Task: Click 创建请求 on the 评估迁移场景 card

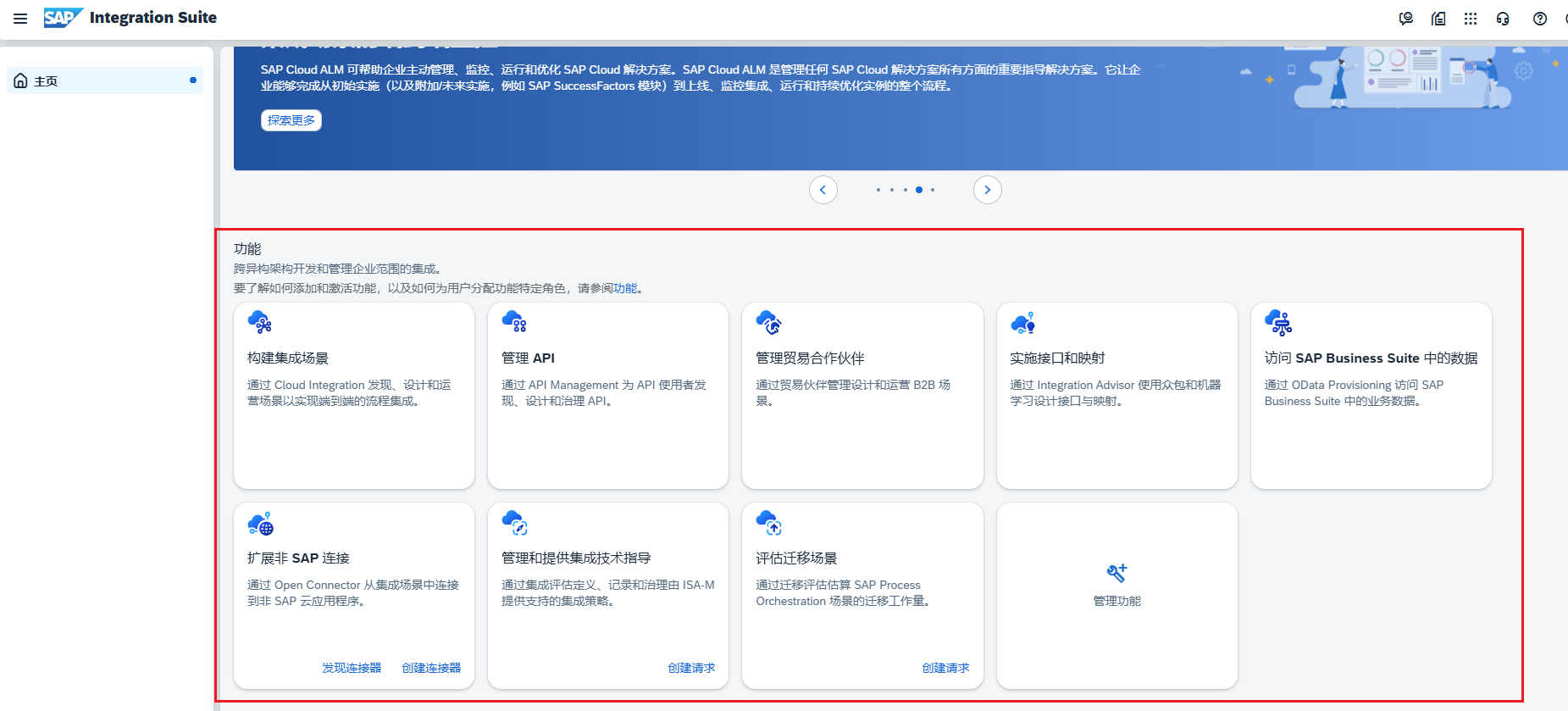Action: tap(945, 668)
